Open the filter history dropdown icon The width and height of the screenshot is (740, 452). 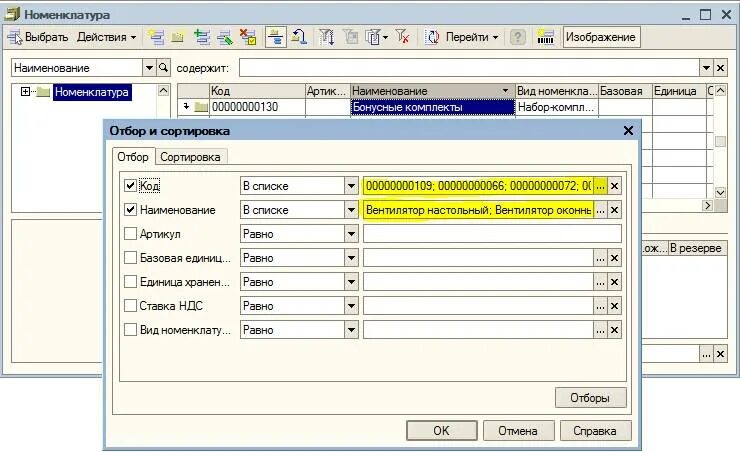coord(376,37)
